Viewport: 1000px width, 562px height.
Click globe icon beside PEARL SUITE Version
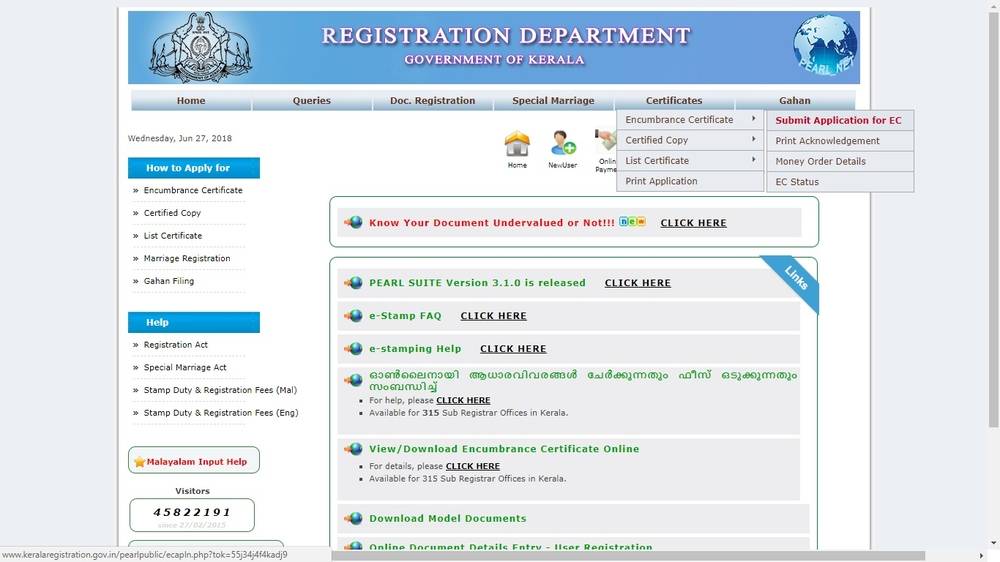click(x=353, y=283)
